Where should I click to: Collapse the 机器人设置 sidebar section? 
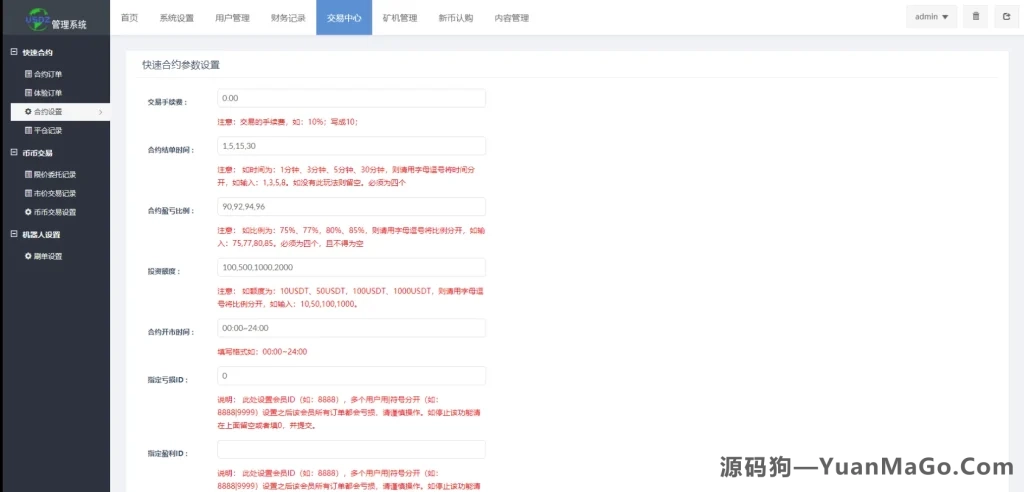coord(14,234)
